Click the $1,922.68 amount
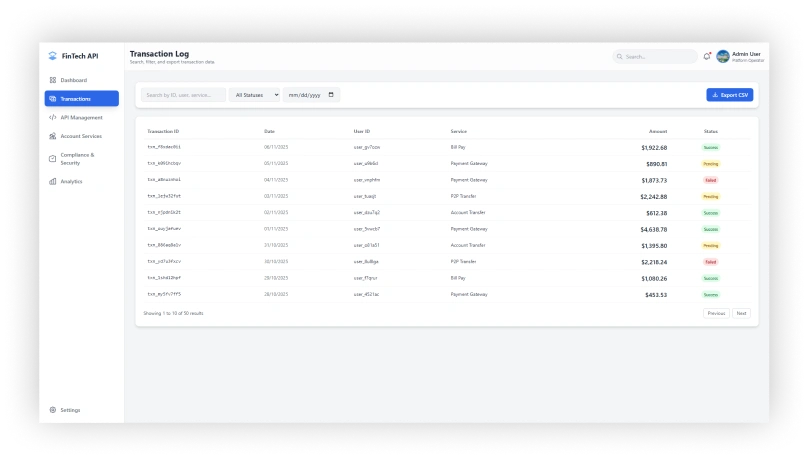The height and width of the screenshot is (460, 809). click(x=654, y=147)
